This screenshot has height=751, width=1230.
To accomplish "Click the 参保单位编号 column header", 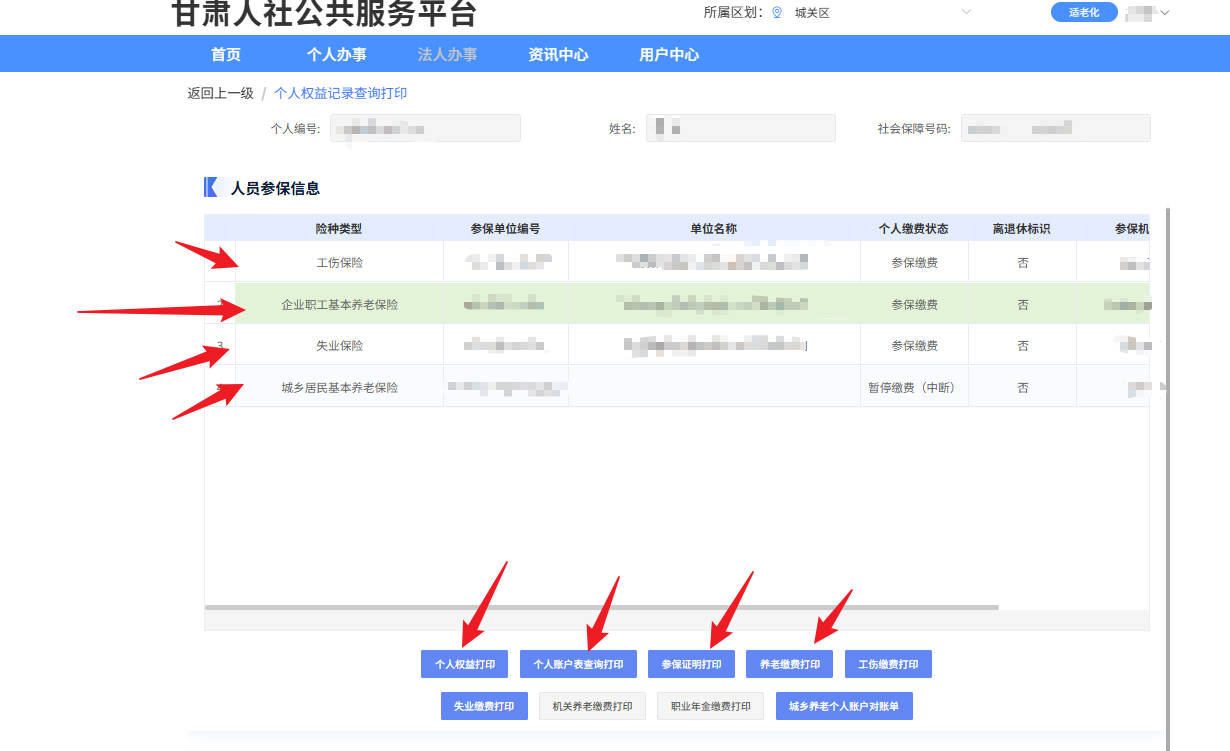I will pyautogui.click(x=505, y=228).
